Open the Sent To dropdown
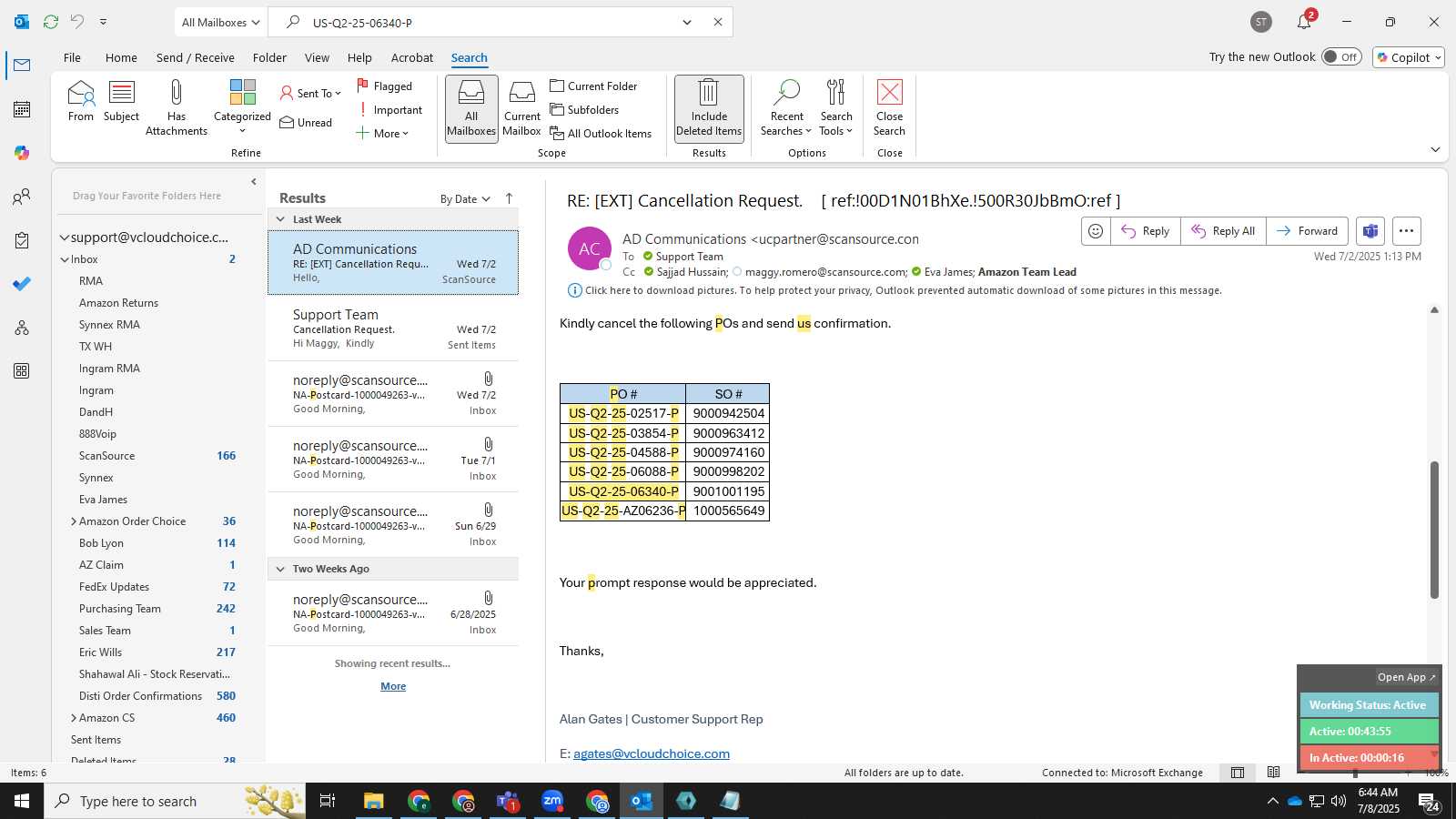The image size is (1456, 819). click(x=310, y=94)
